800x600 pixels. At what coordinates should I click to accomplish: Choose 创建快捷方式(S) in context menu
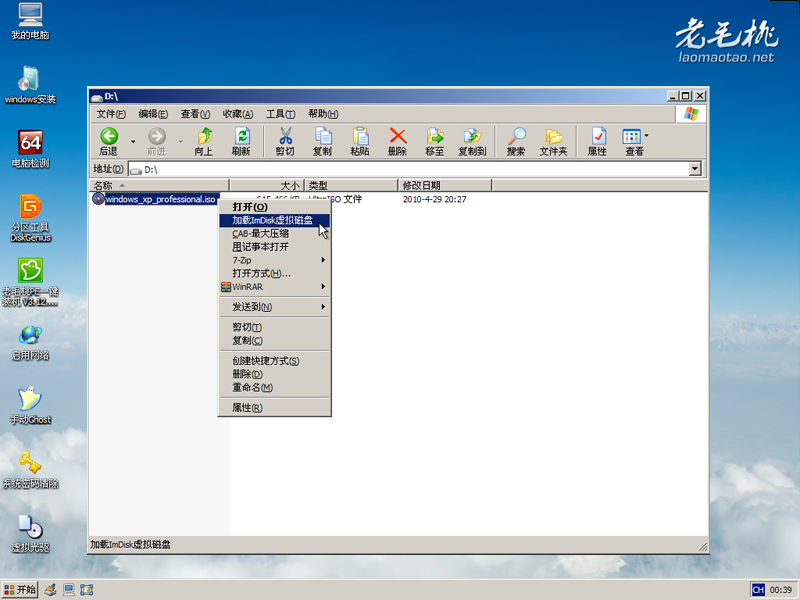pyautogui.click(x=274, y=361)
